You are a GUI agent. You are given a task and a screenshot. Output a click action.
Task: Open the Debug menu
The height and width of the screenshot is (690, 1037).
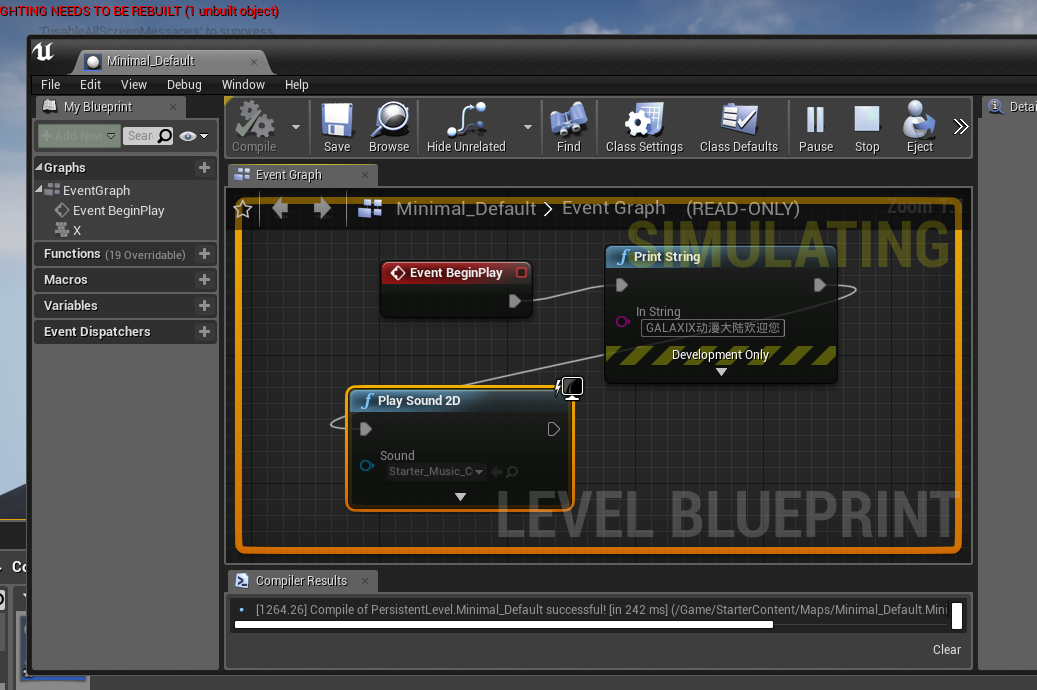point(184,85)
